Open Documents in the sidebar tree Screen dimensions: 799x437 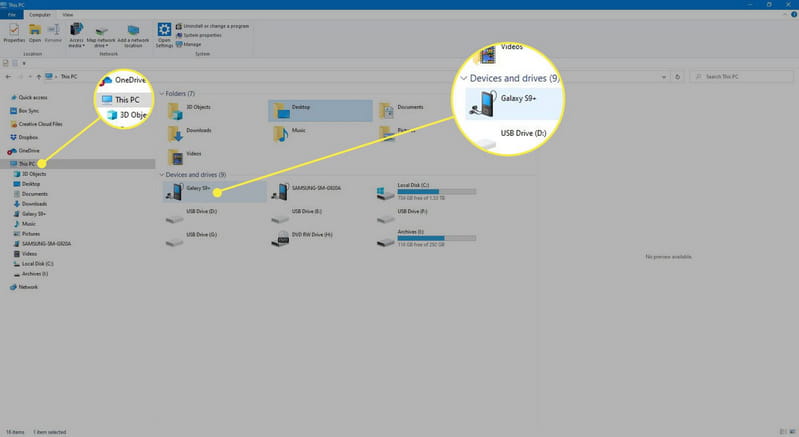click(31, 194)
